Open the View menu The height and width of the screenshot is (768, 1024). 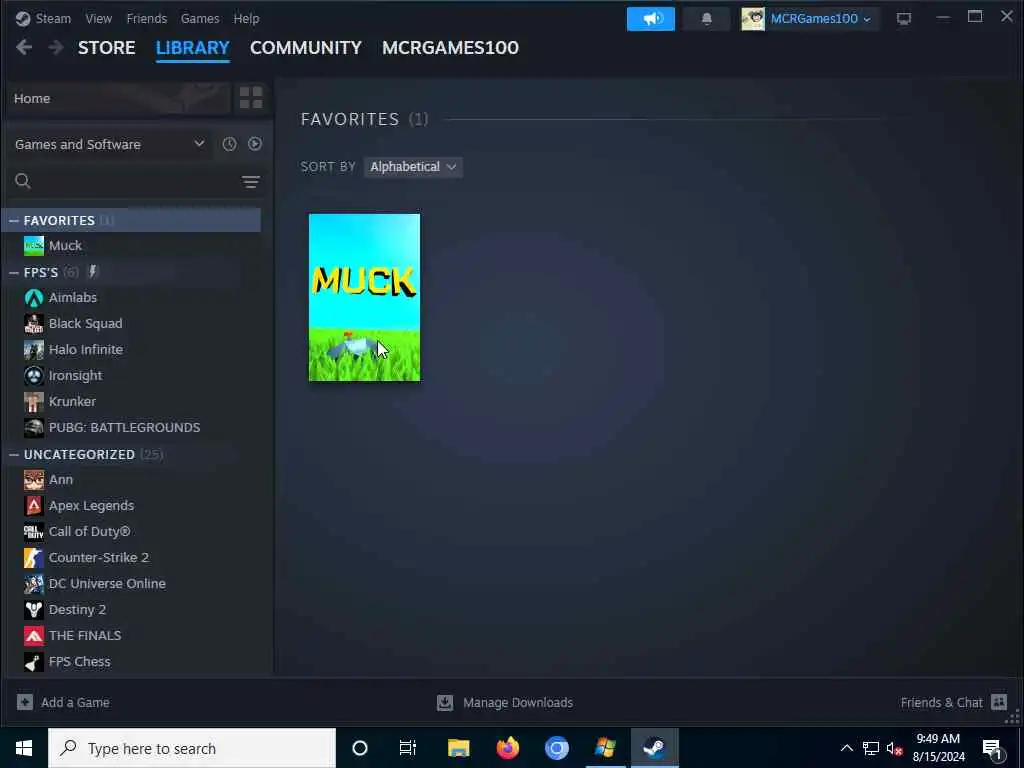coord(99,18)
